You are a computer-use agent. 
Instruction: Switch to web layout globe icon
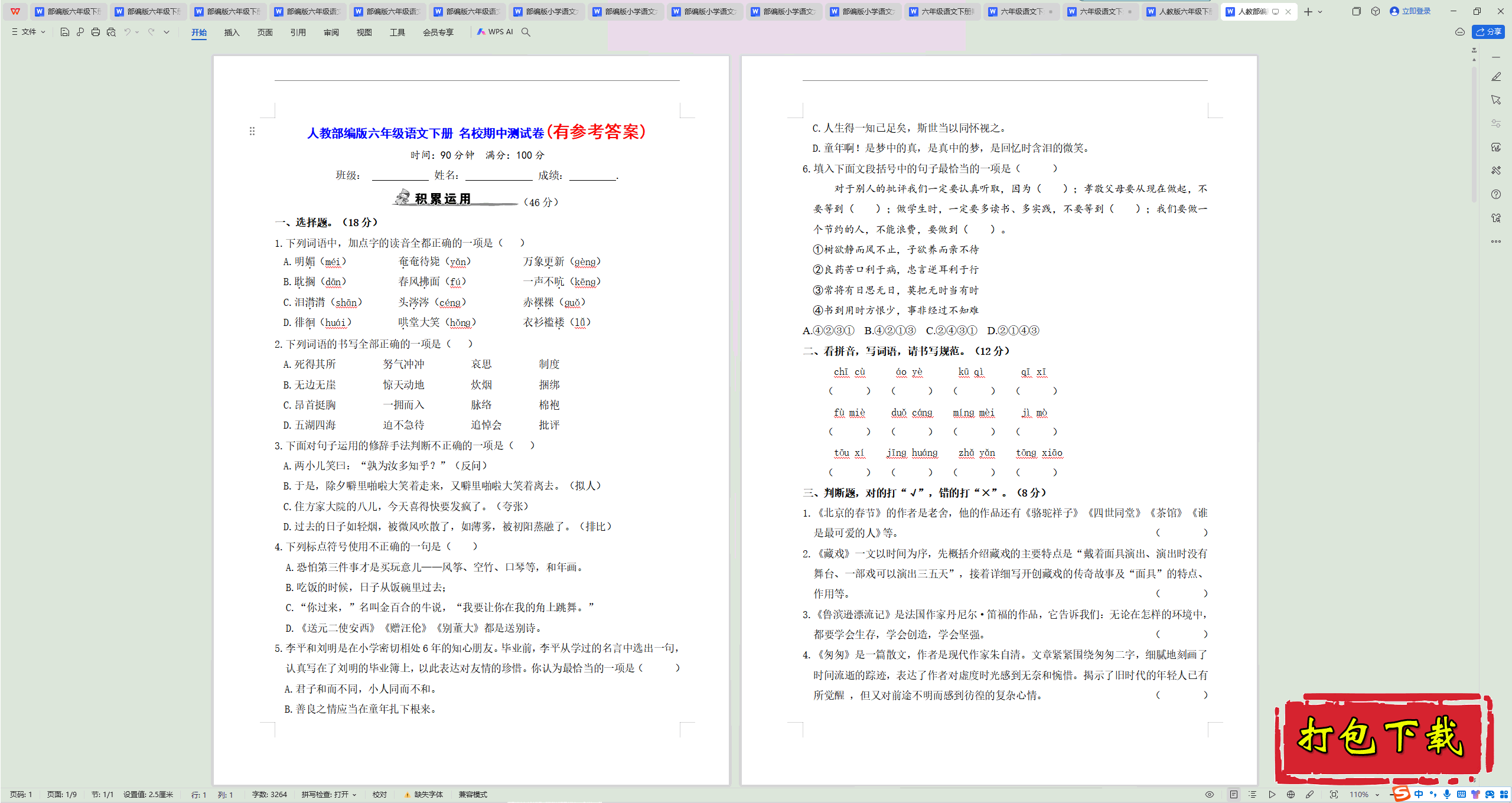1291,795
